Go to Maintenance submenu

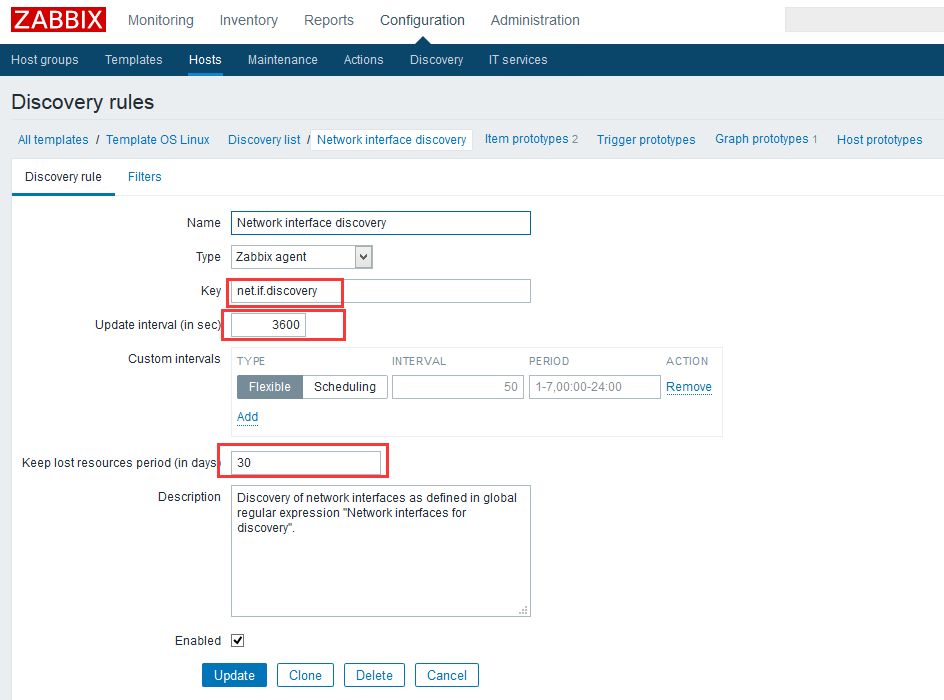click(x=282, y=60)
